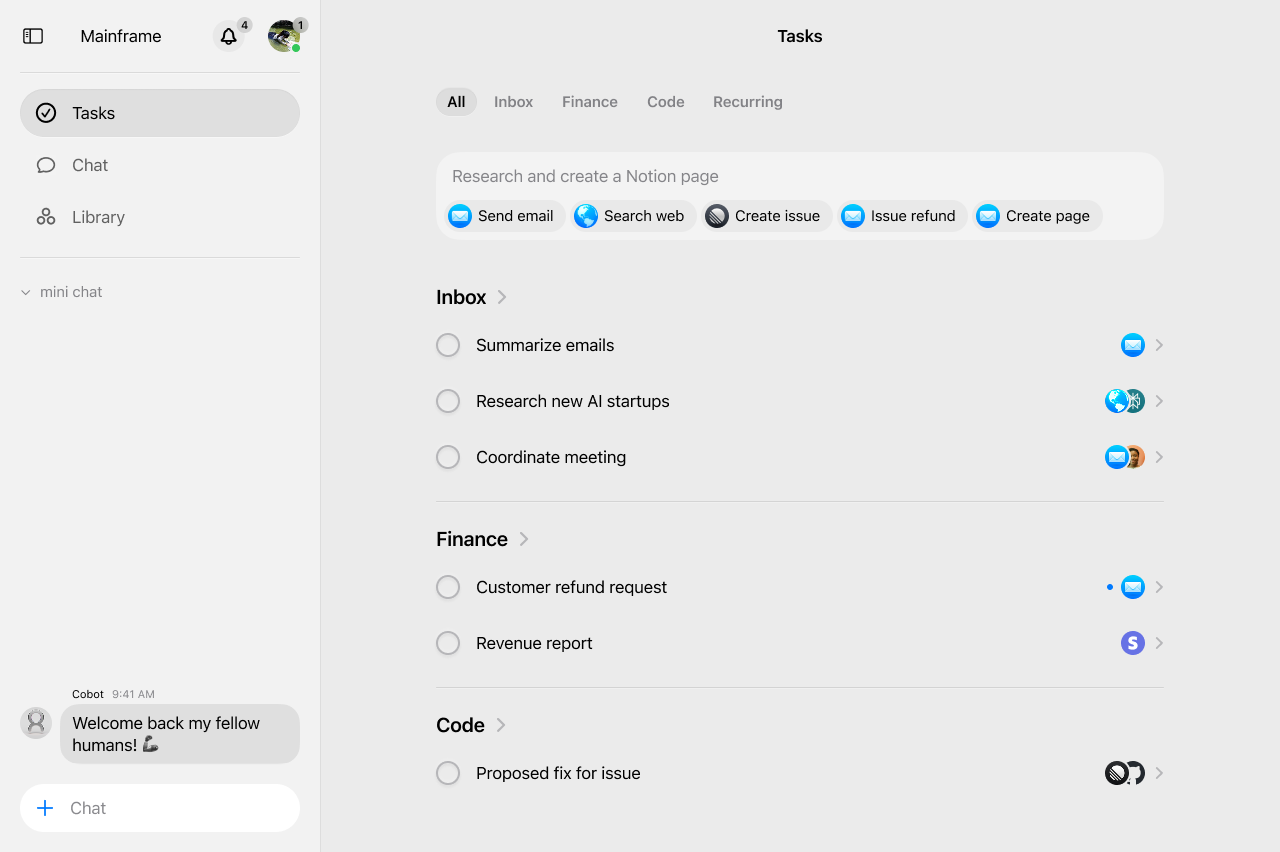Check off Revenue report task
Viewport: 1280px width, 852px height.
click(448, 643)
